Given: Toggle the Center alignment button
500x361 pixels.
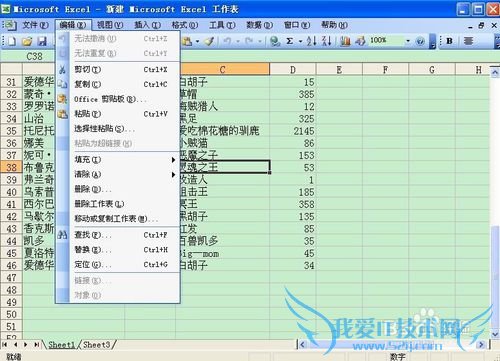Looking at the screenshot, I should pyautogui.click(x=468, y=41).
